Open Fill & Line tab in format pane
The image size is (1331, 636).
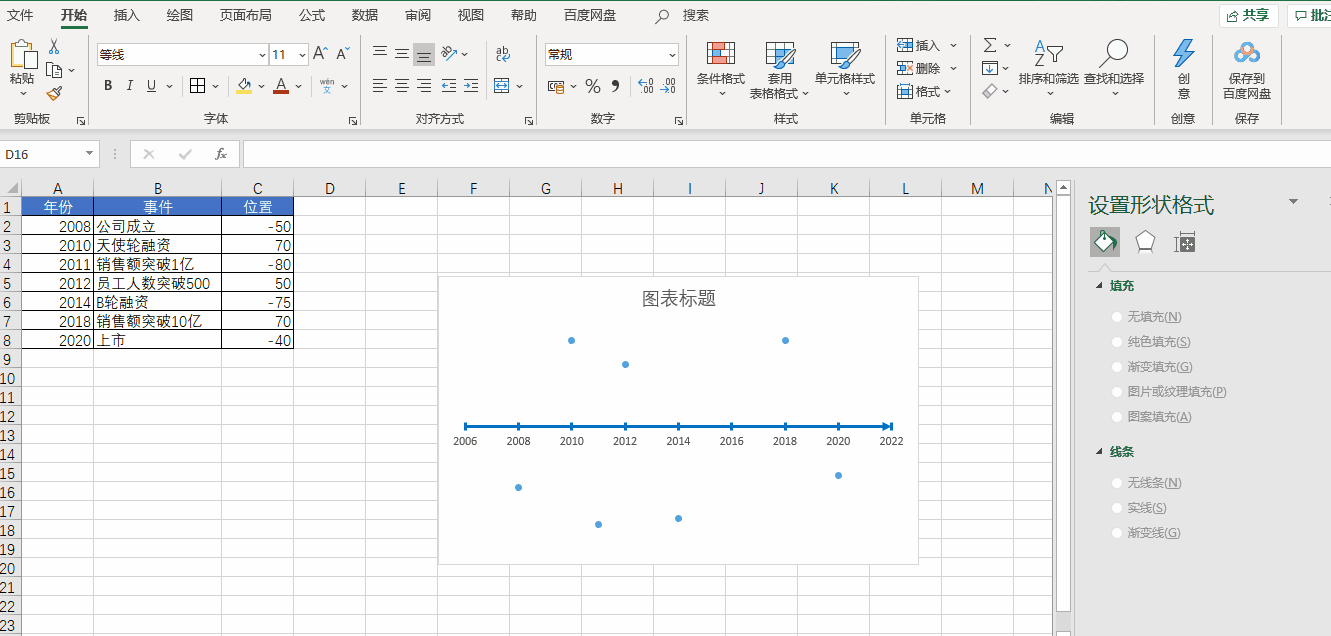pos(1105,242)
